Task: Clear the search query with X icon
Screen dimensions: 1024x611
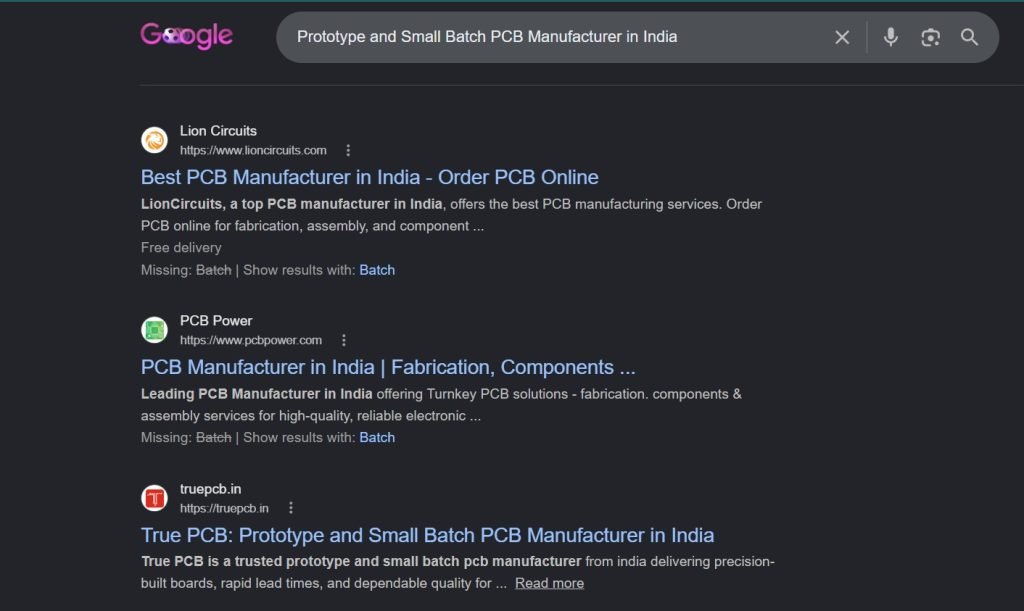Action: pos(842,37)
